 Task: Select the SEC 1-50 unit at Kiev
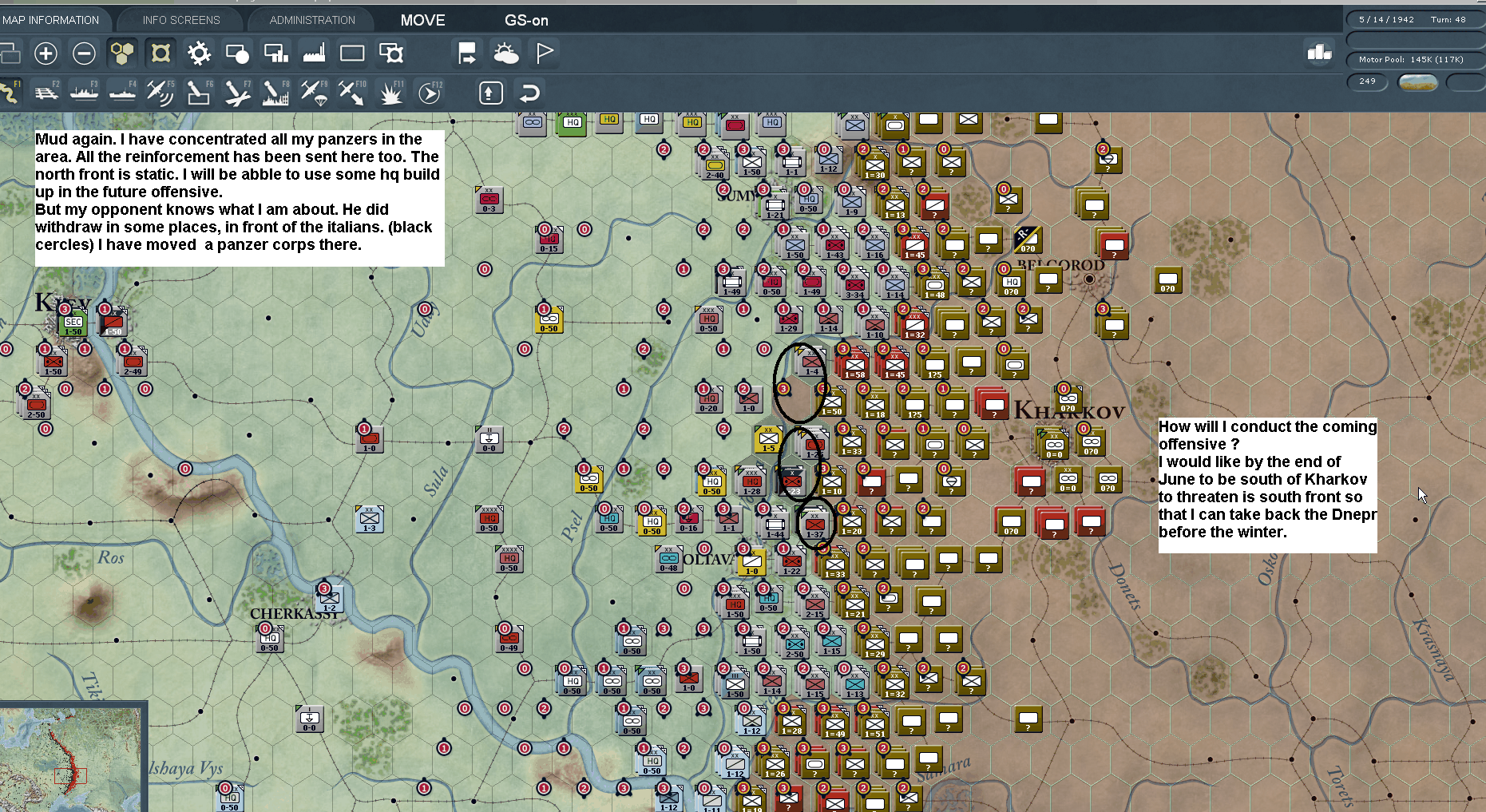(73, 325)
